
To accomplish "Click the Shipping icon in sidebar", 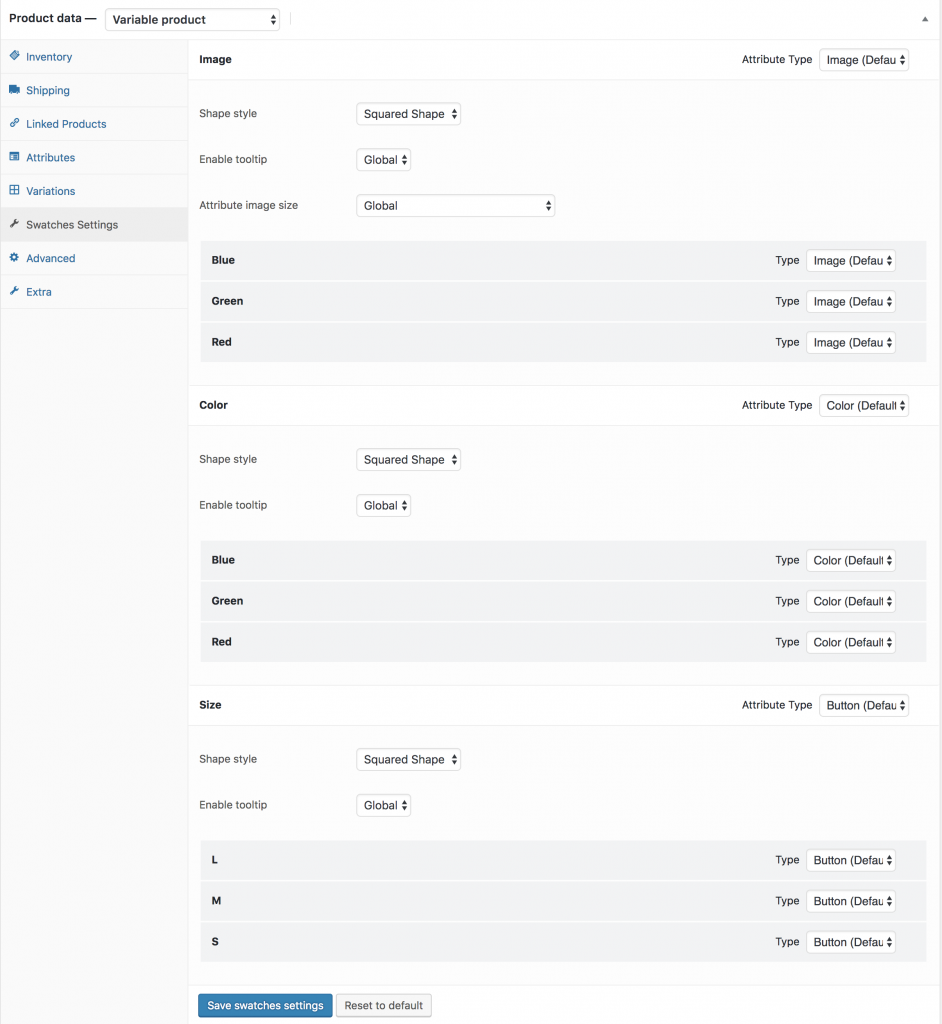I will pyautogui.click(x=14, y=90).
